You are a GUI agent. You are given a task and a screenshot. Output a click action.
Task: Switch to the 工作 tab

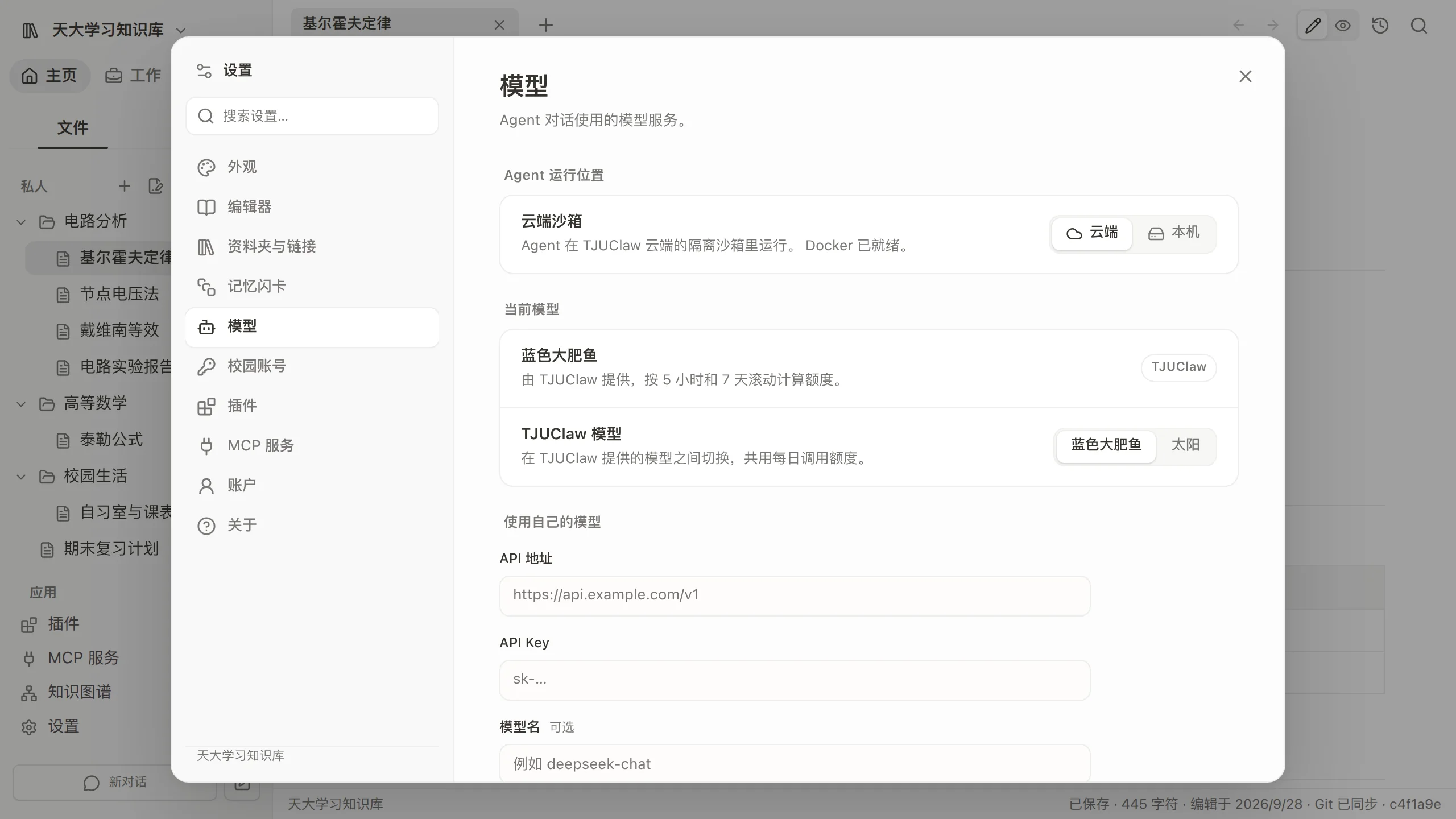tap(133, 76)
